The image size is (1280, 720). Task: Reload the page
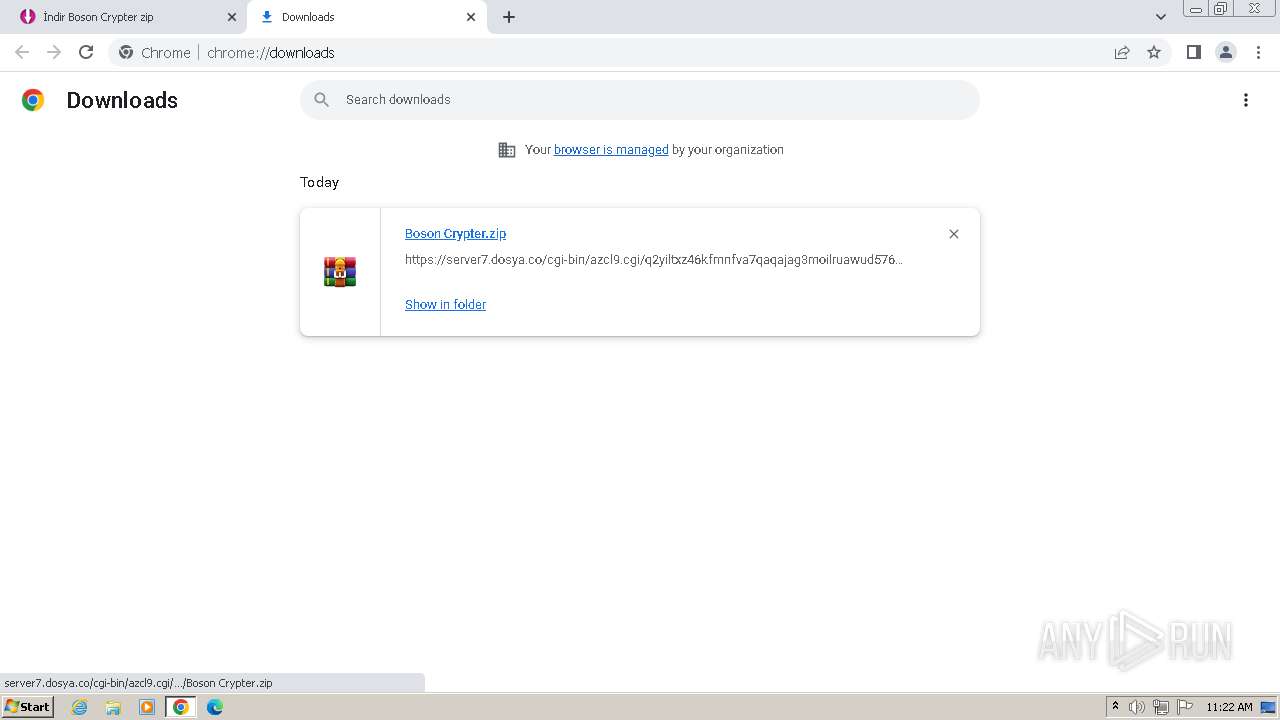coord(86,52)
